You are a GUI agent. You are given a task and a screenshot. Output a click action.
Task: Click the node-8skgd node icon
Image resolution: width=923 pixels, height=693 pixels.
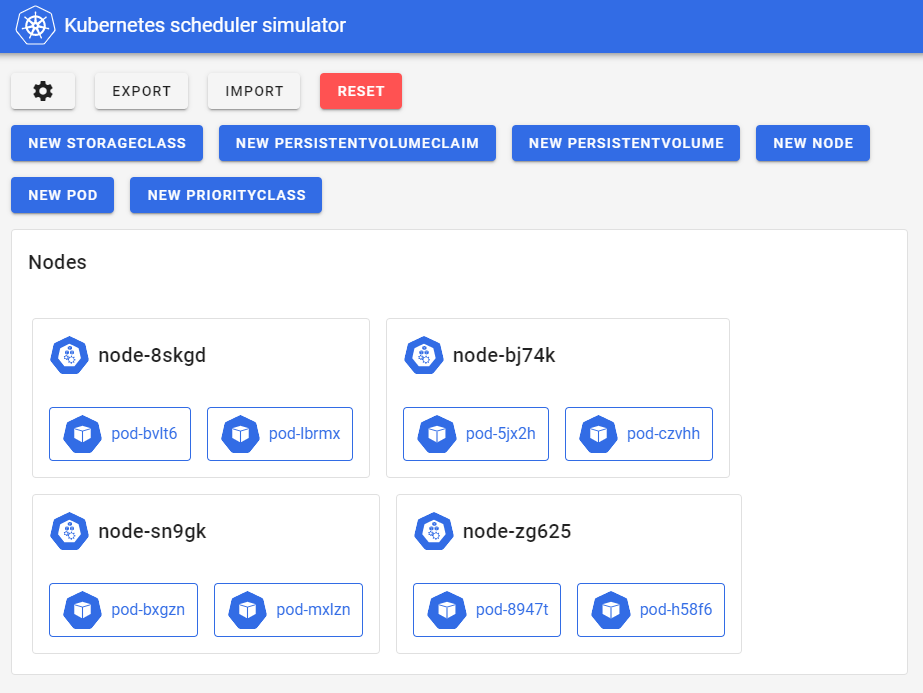(70, 355)
